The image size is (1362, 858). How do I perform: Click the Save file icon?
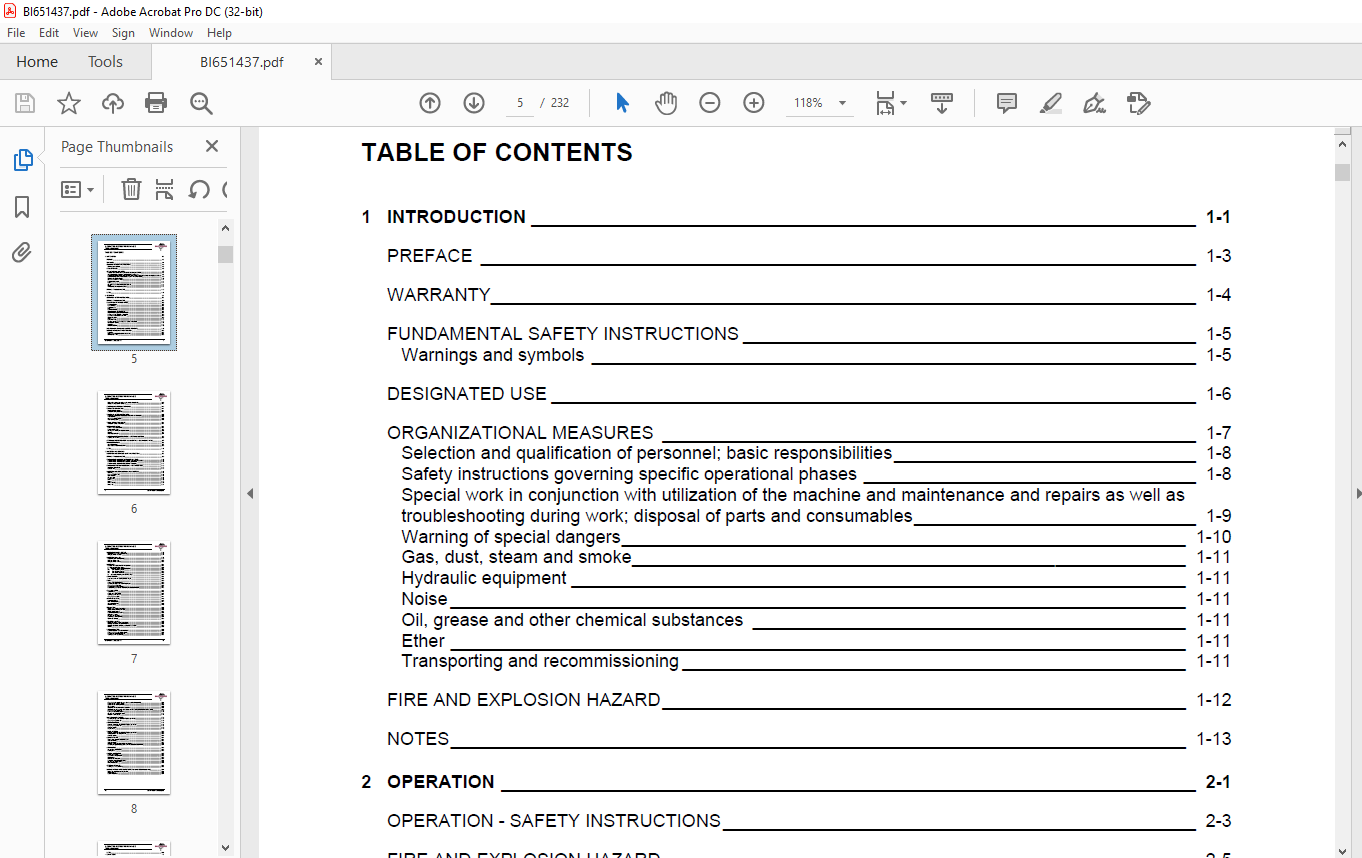click(25, 103)
